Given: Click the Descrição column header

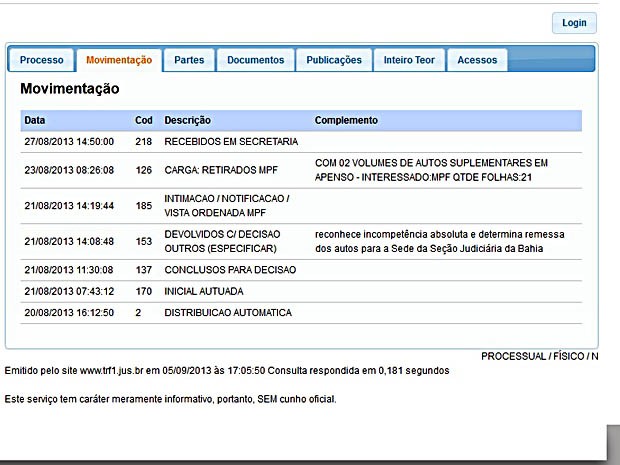Looking at the screenshot, I should click(187, 121).
